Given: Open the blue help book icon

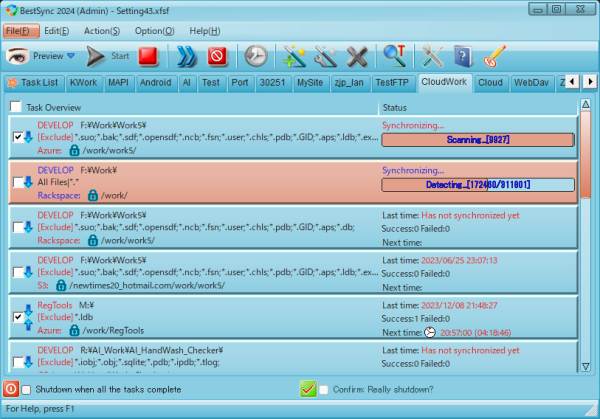Looking at the screenshot, I should 463,56.
